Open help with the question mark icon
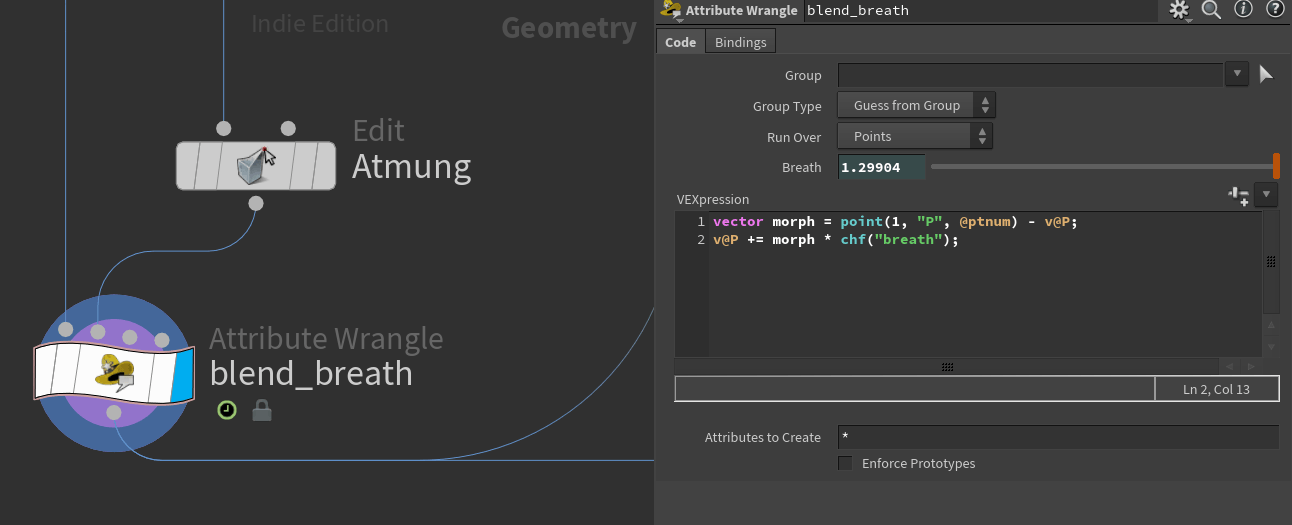This screenshot has width=1292, height=525. point(1275,10)
